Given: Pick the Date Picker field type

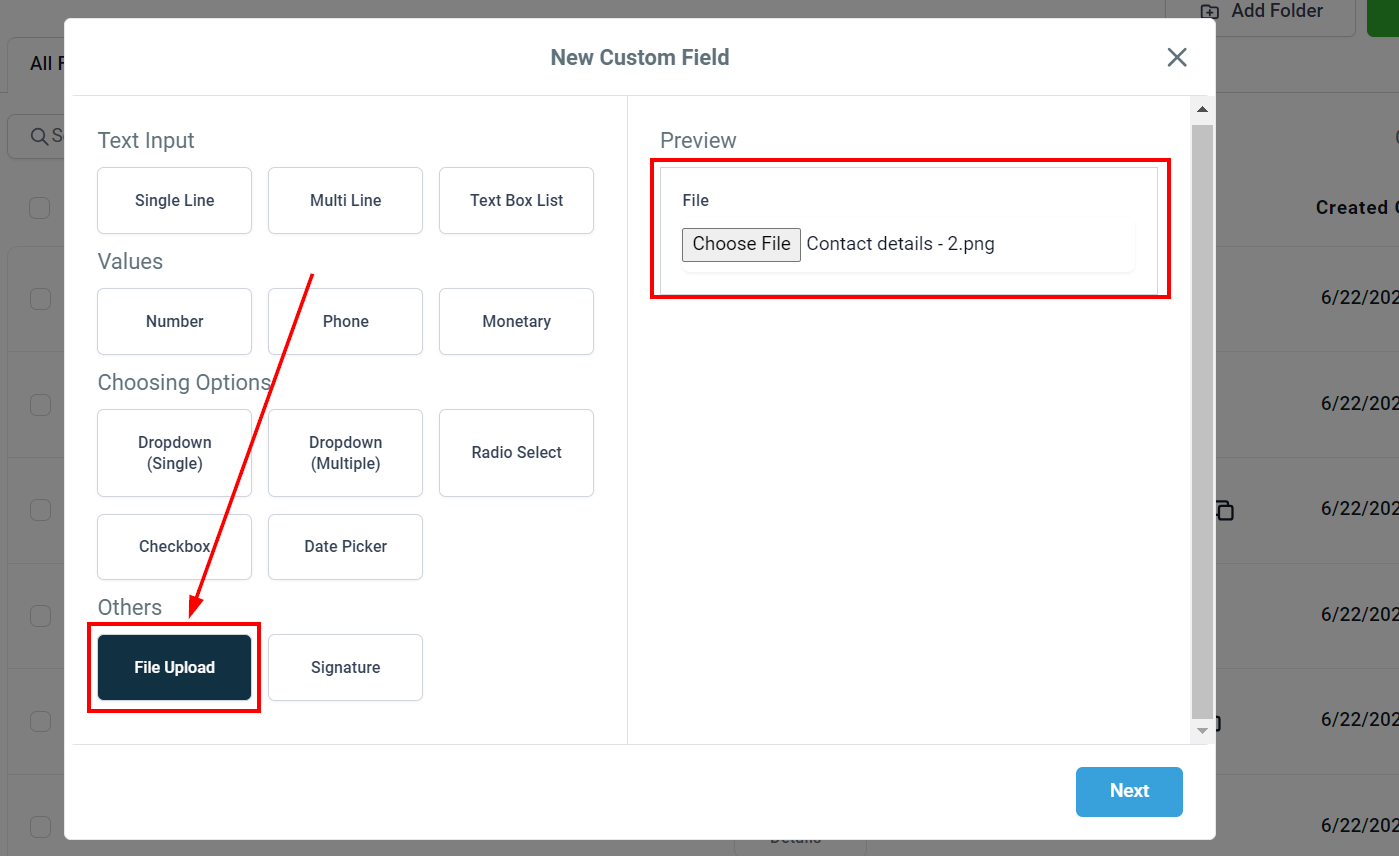Looking at the screenshot, I should [345, 547].
